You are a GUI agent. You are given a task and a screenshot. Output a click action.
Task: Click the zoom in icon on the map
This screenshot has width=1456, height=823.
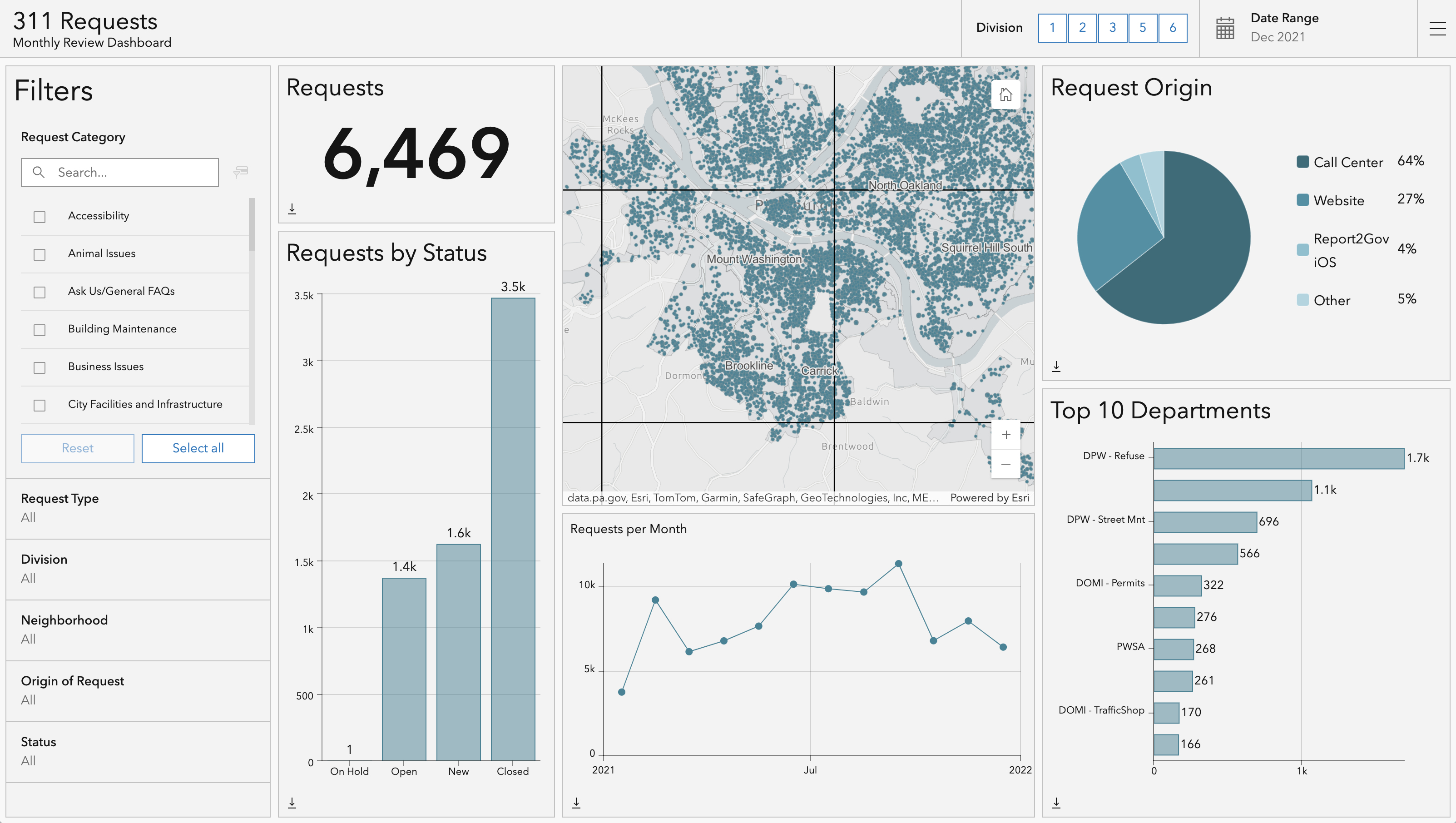click(1007, 435)
